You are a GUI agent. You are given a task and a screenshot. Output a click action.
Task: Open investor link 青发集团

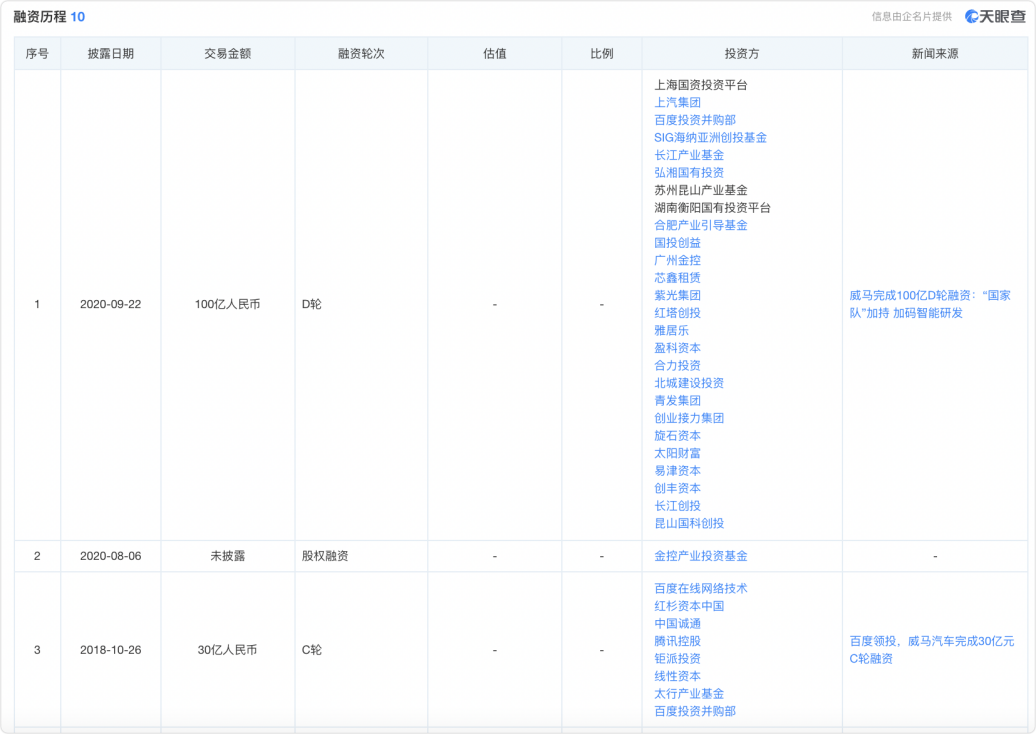point(677,400)
